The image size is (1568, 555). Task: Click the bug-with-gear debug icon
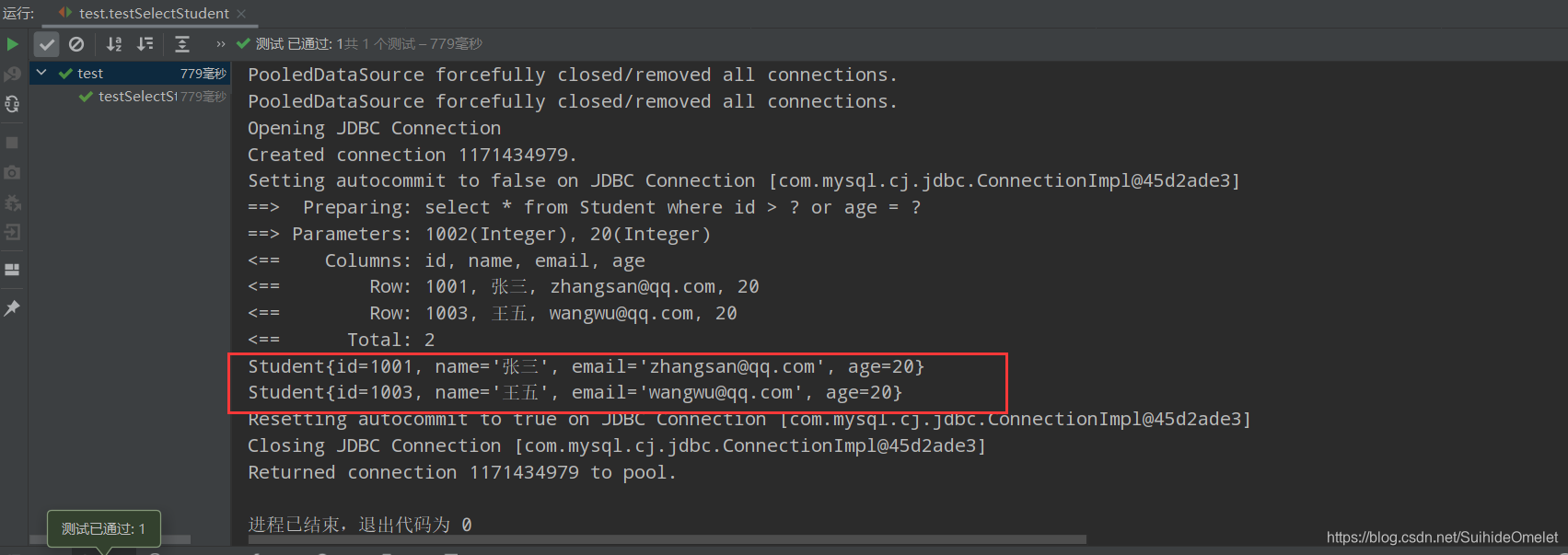(x=12, y=202)
